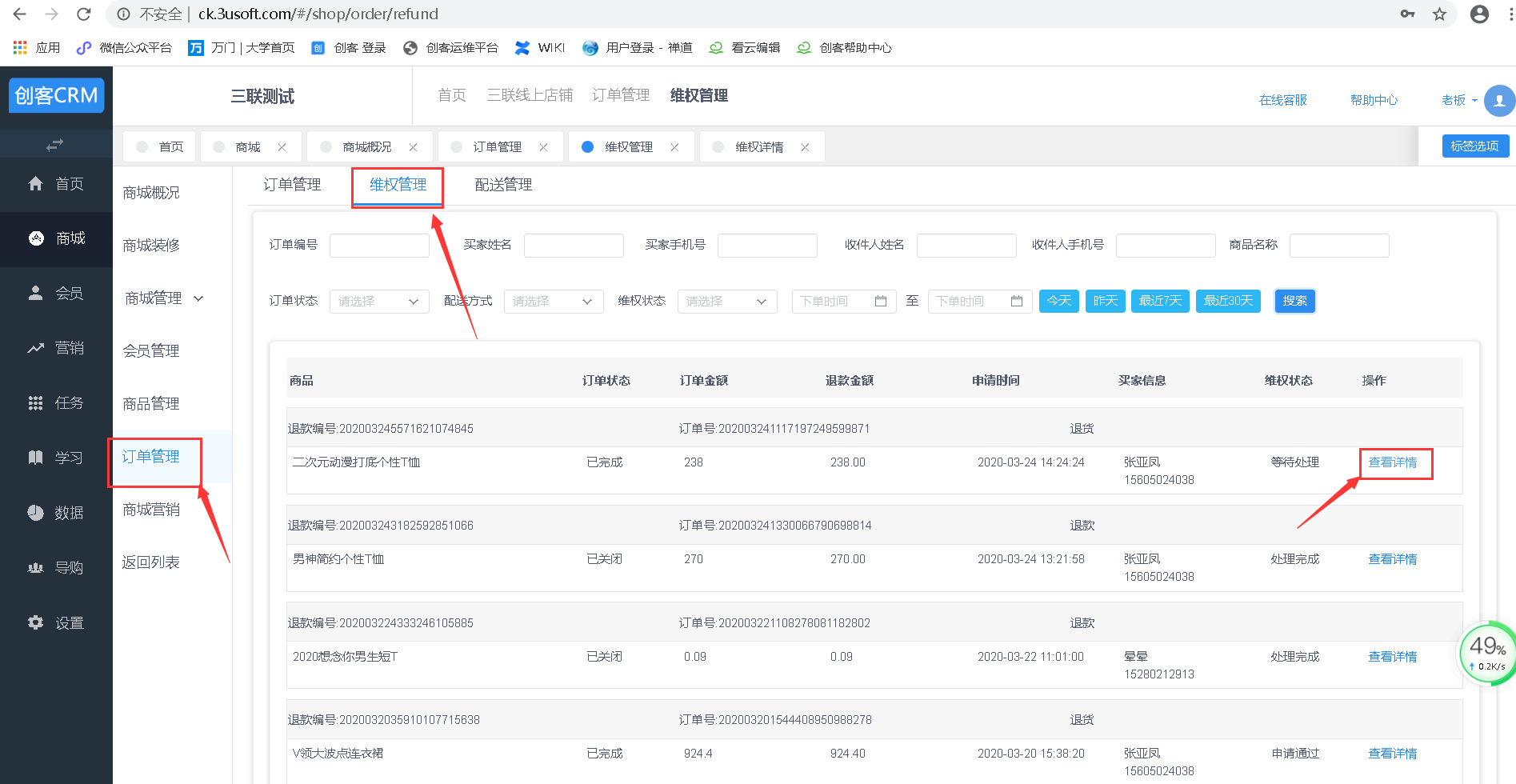Open the 创客帮助中心 bookmark
The image size is (1516, 784).
[844, 48]
